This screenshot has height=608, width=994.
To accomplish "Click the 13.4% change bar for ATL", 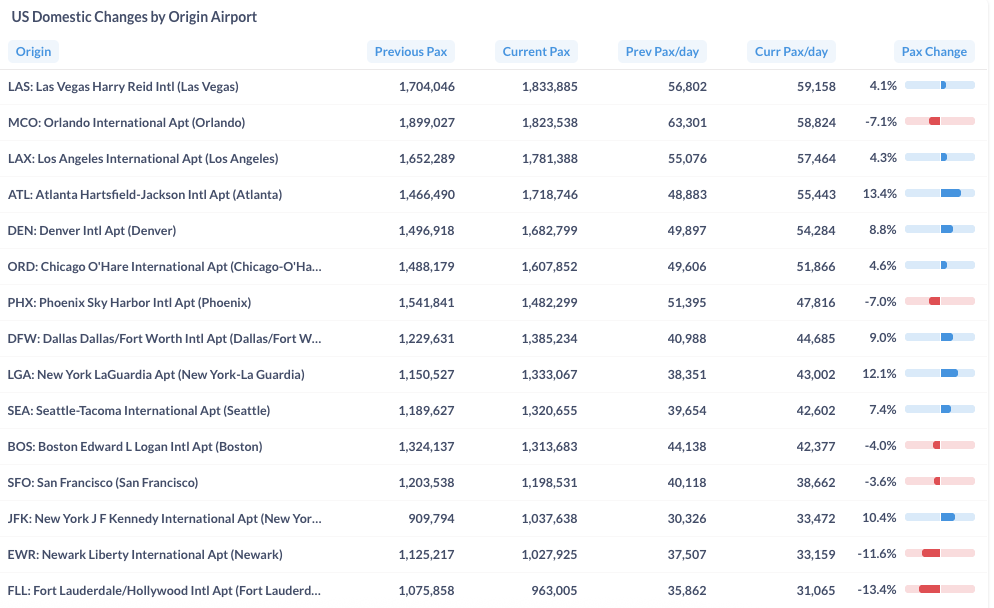I will [x=939, y=193].
